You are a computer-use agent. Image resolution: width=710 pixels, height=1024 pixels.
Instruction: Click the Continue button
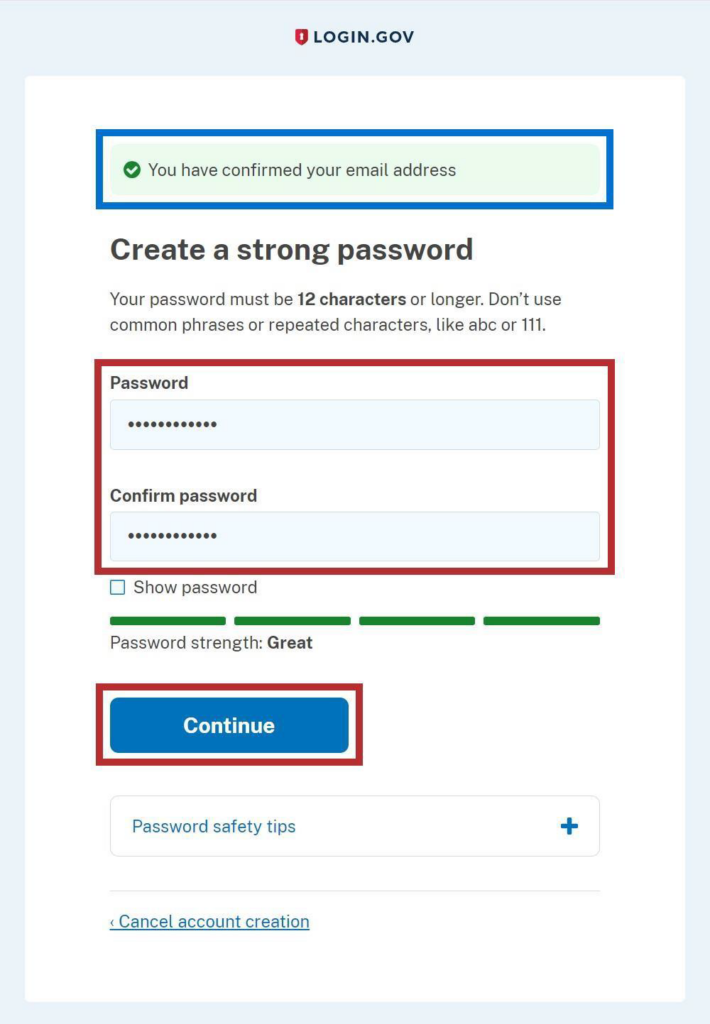pyautogui.click(x=229, y=725)
